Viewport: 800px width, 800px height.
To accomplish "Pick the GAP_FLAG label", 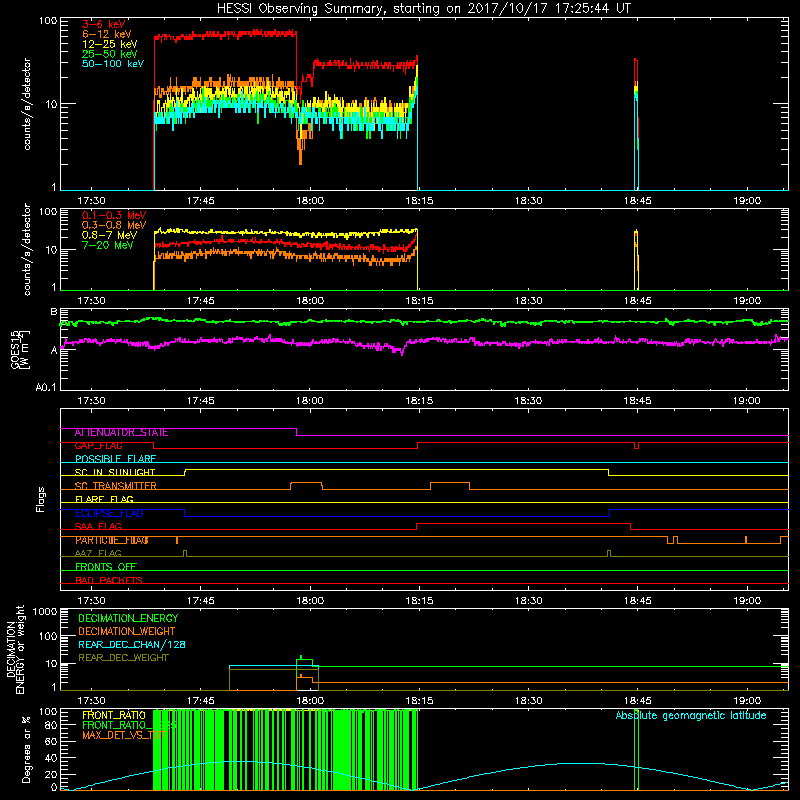I will coord(98,446).
